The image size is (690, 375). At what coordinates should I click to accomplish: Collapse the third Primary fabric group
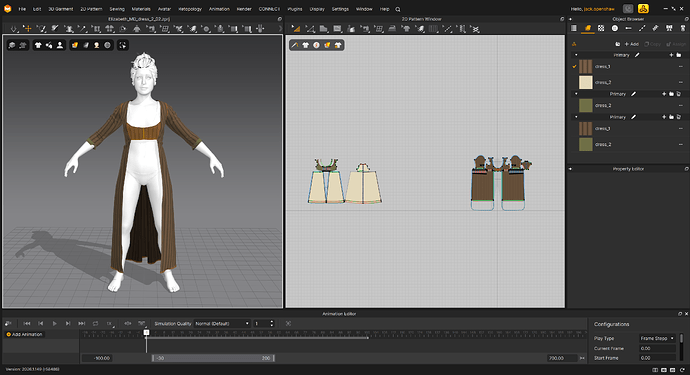point(576,117)
